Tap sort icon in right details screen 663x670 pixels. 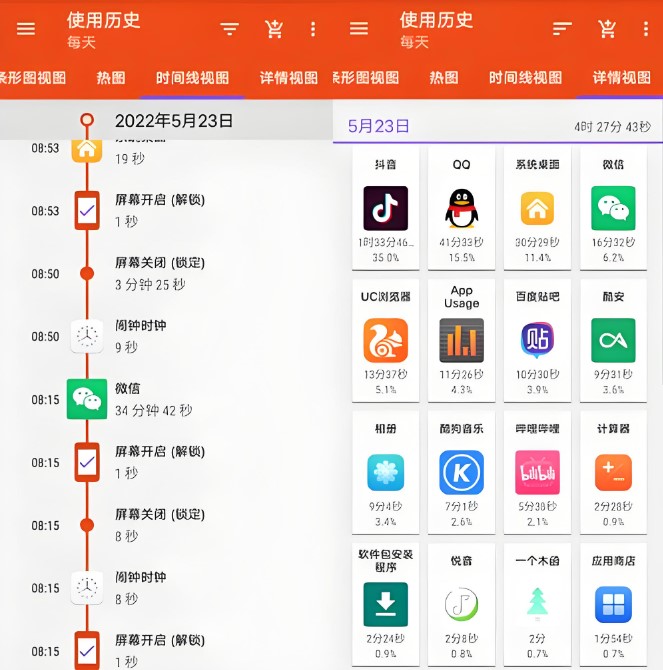pos(562,29)
